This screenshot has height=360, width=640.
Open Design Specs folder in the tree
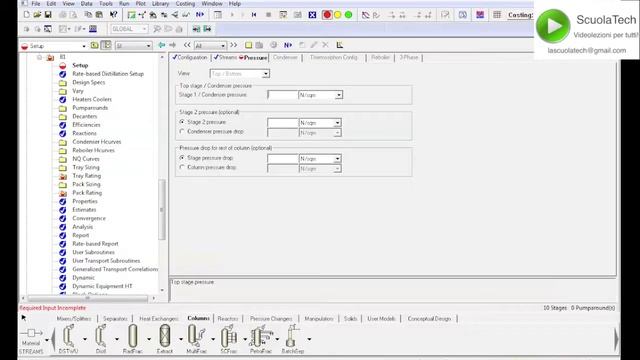[x=89, y=82]
